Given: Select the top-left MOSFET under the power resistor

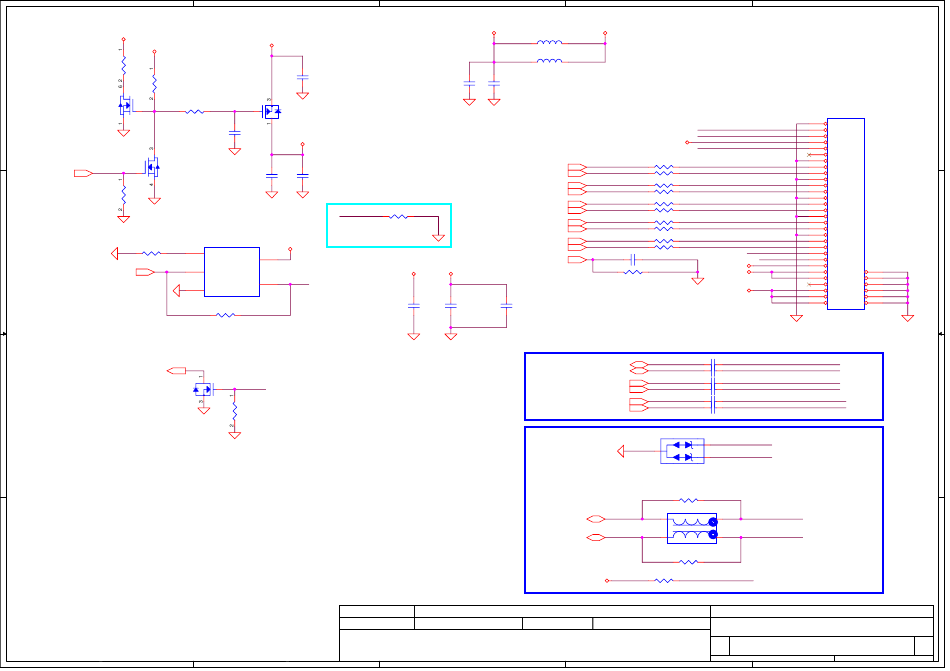Looking at the screenshot, I should [x=125, y=107].
